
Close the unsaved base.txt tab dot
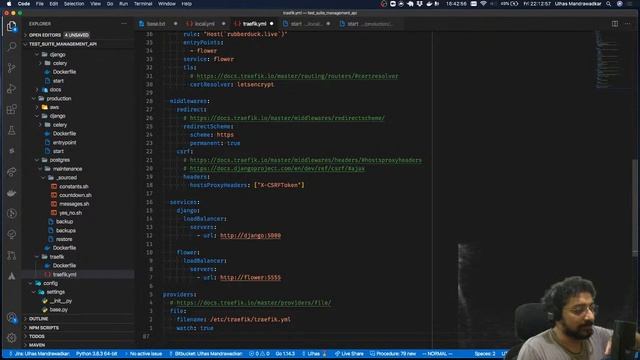[176, 24]
